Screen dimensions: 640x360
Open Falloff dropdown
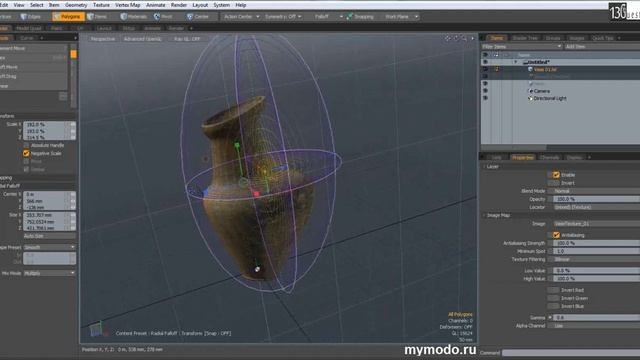(x=328, y=17)
